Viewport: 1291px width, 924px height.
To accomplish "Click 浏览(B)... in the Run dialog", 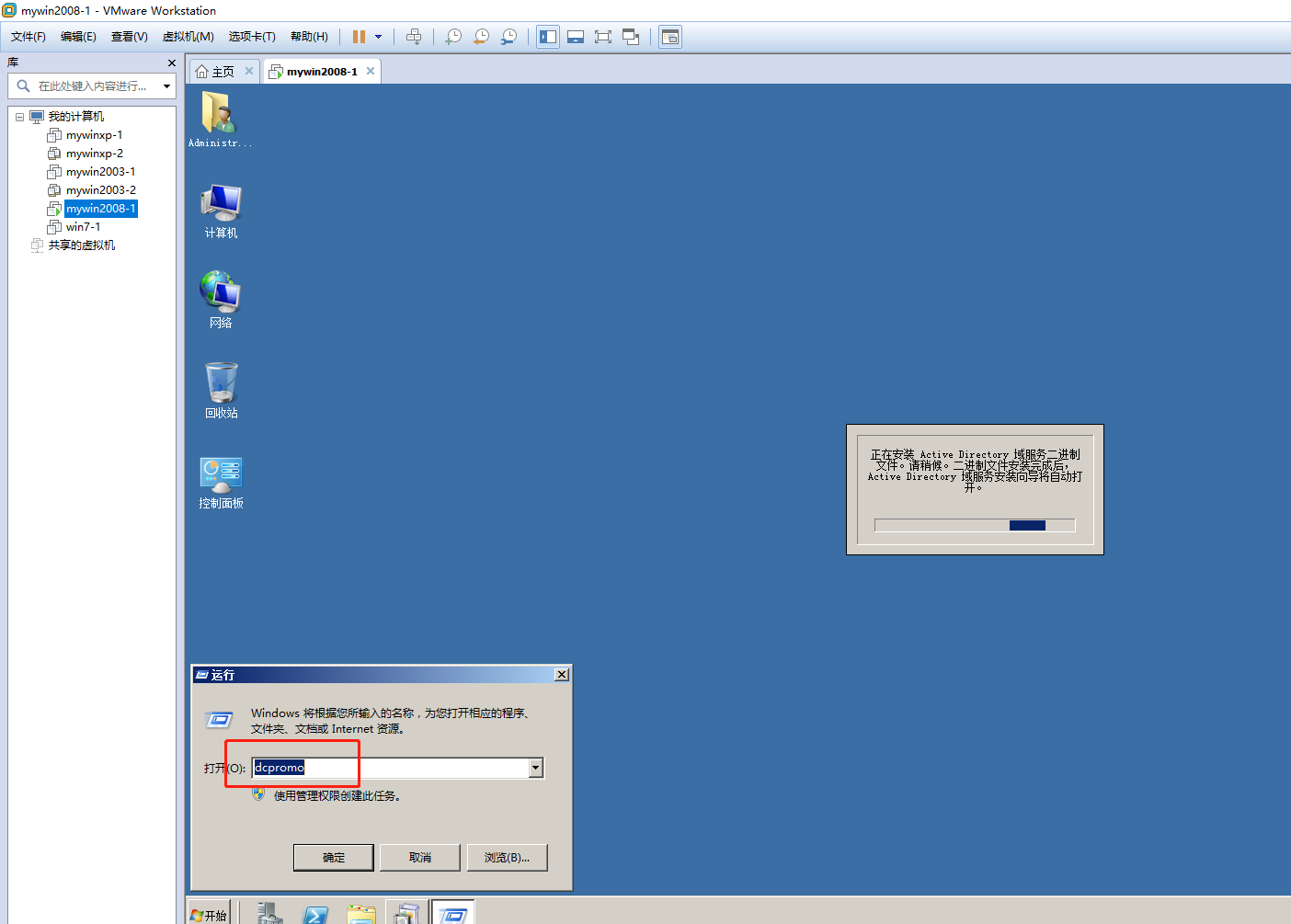I will [507, 858].
